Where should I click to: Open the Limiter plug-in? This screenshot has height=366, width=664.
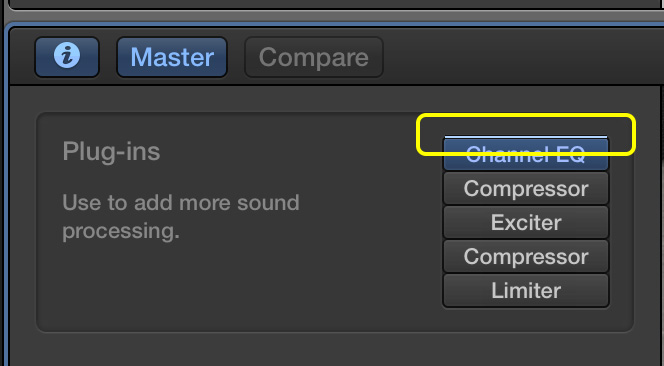[526, 290]
